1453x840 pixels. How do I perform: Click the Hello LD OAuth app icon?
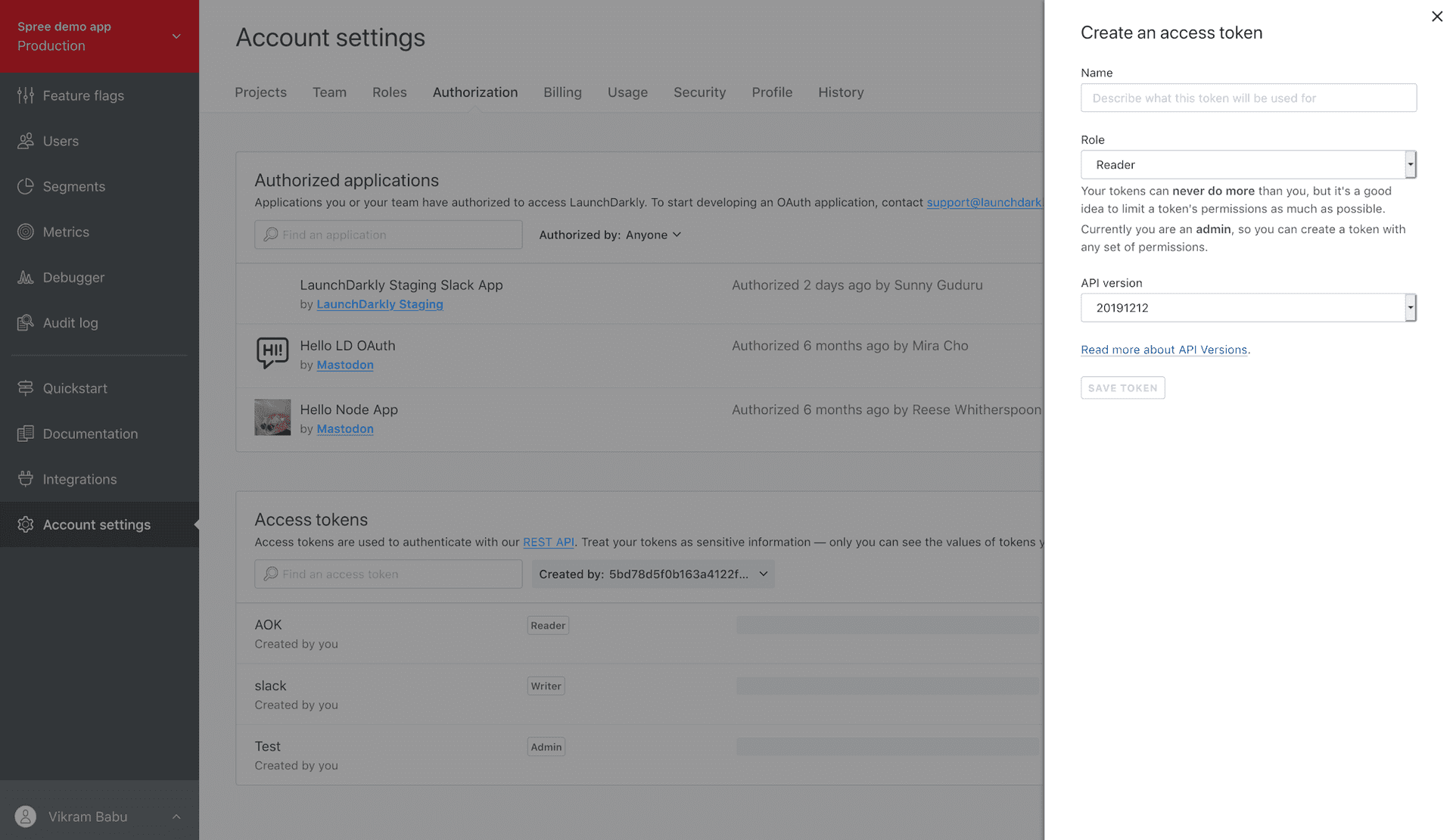click(272, 353)
